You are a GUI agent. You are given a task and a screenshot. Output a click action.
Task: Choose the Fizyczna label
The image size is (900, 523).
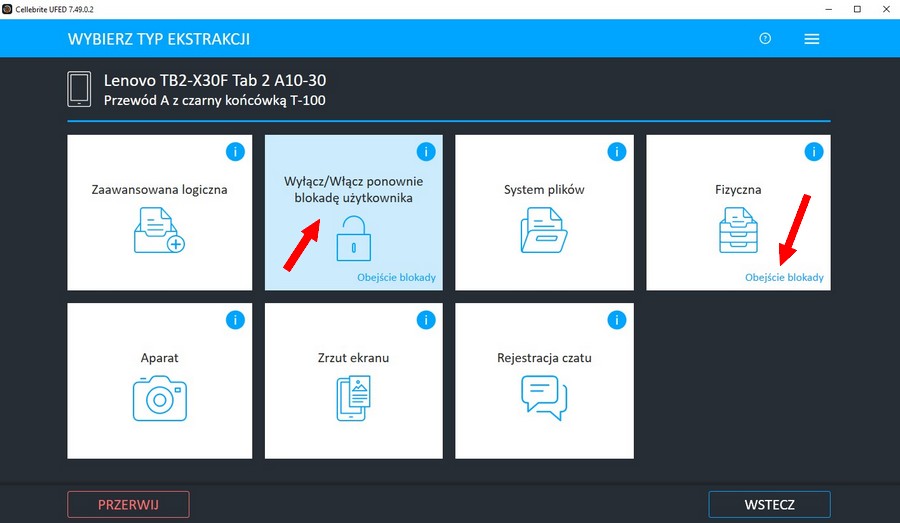(738, 189)
